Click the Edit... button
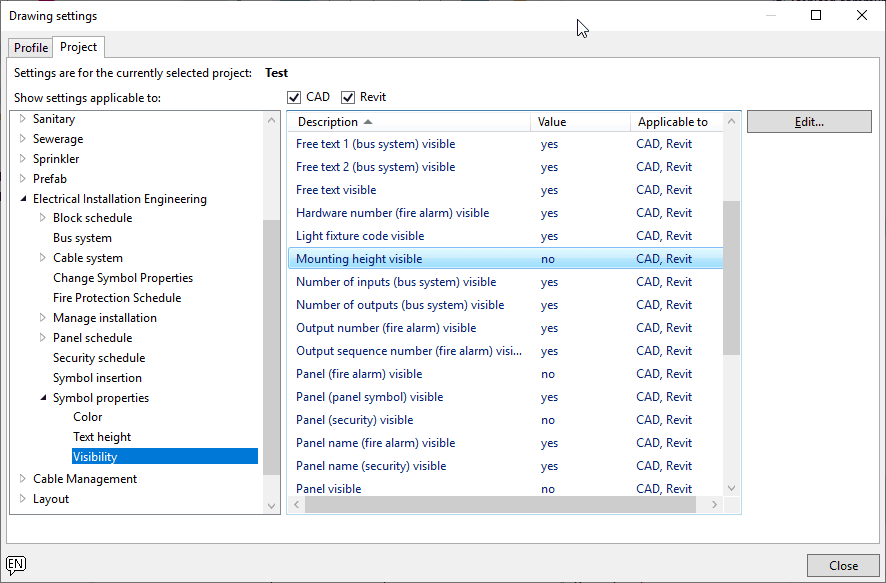This screenshot has width=886, height=583. pyautogui.click(x=808, y=122)
